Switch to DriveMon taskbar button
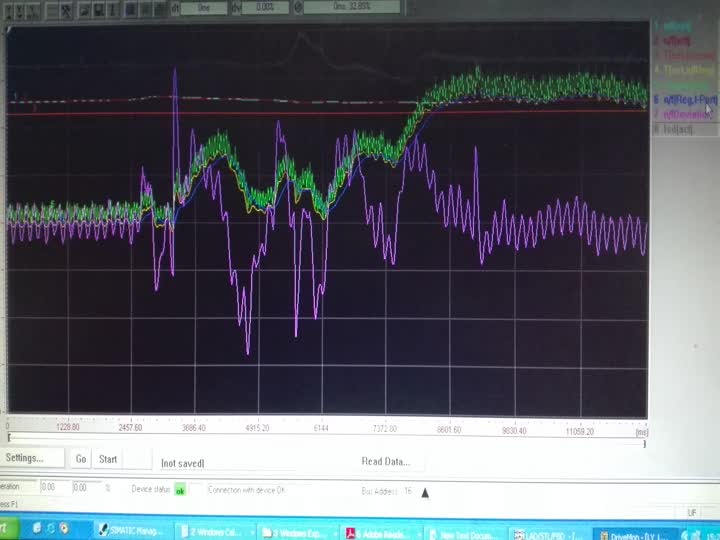Viewport: 720px width, 540px height. pos(635,535)
